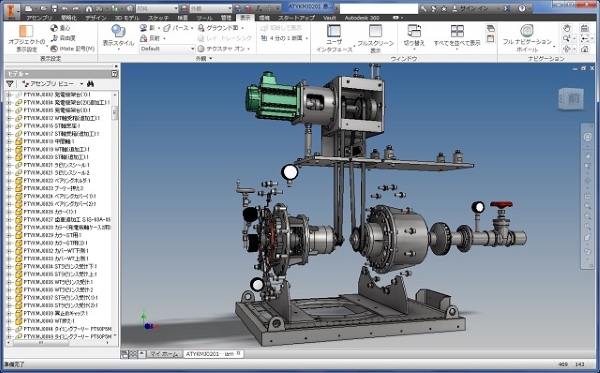Screen dimensions: 600x373
Task: Click the Home house icon in quick access toolbar
Action: [89, 8]
